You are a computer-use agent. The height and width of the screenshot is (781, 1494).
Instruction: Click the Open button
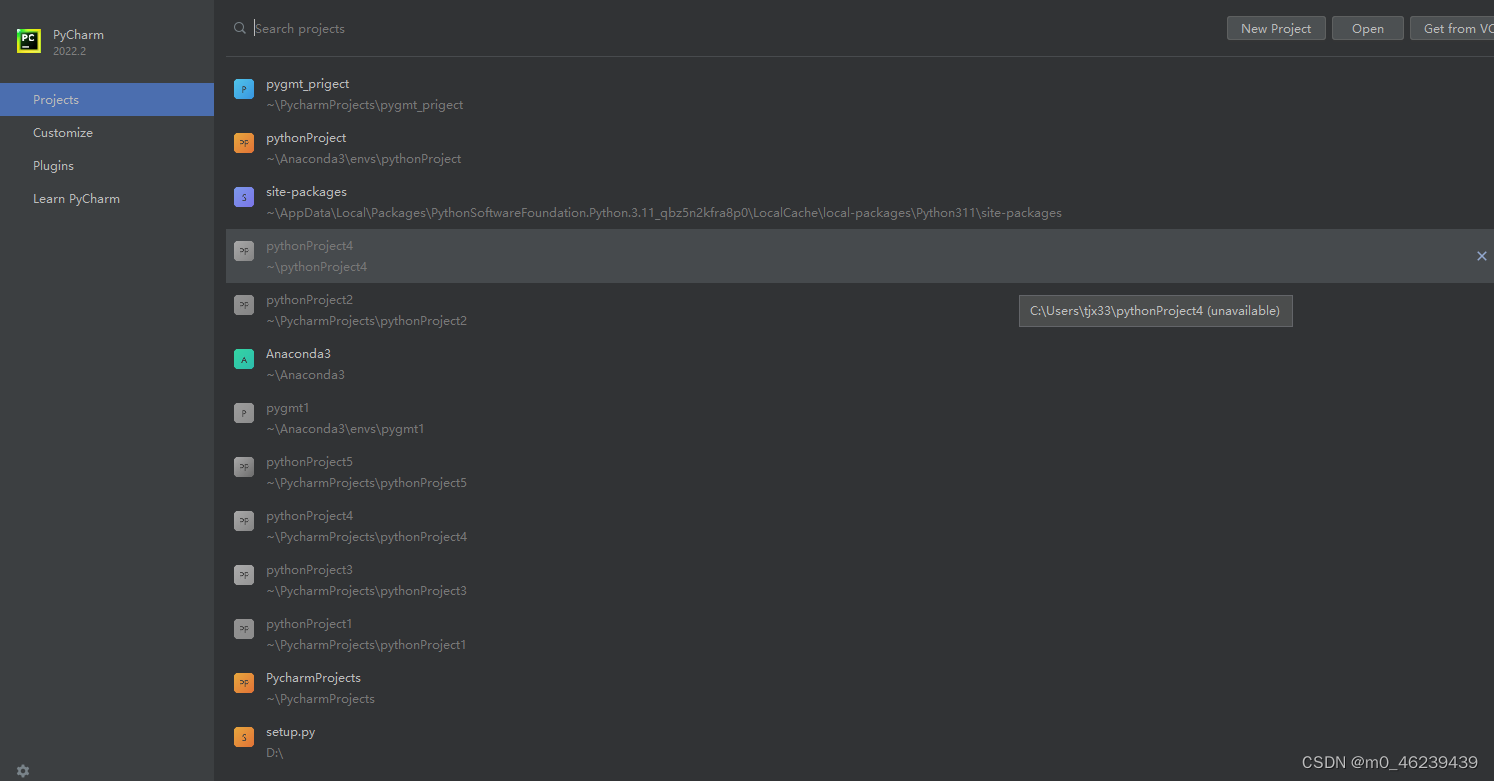[x=1367, y=28]
